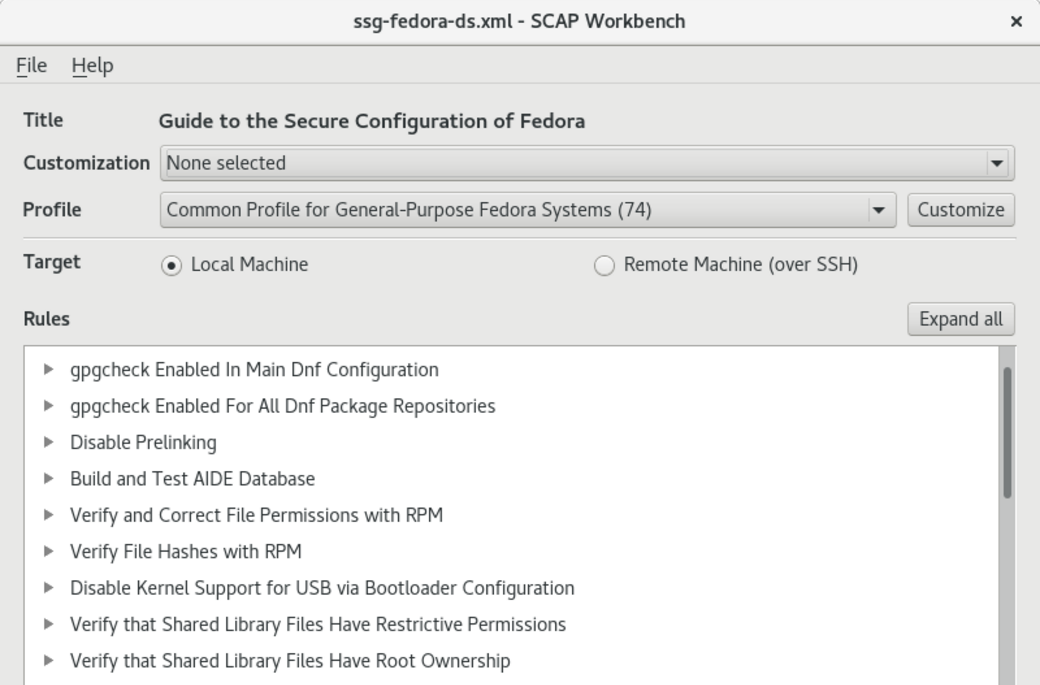1040x685 pixels.
Task: Select 'Verify that Shared Library Files Have Root Ownership'
Action: pos(291,662)
